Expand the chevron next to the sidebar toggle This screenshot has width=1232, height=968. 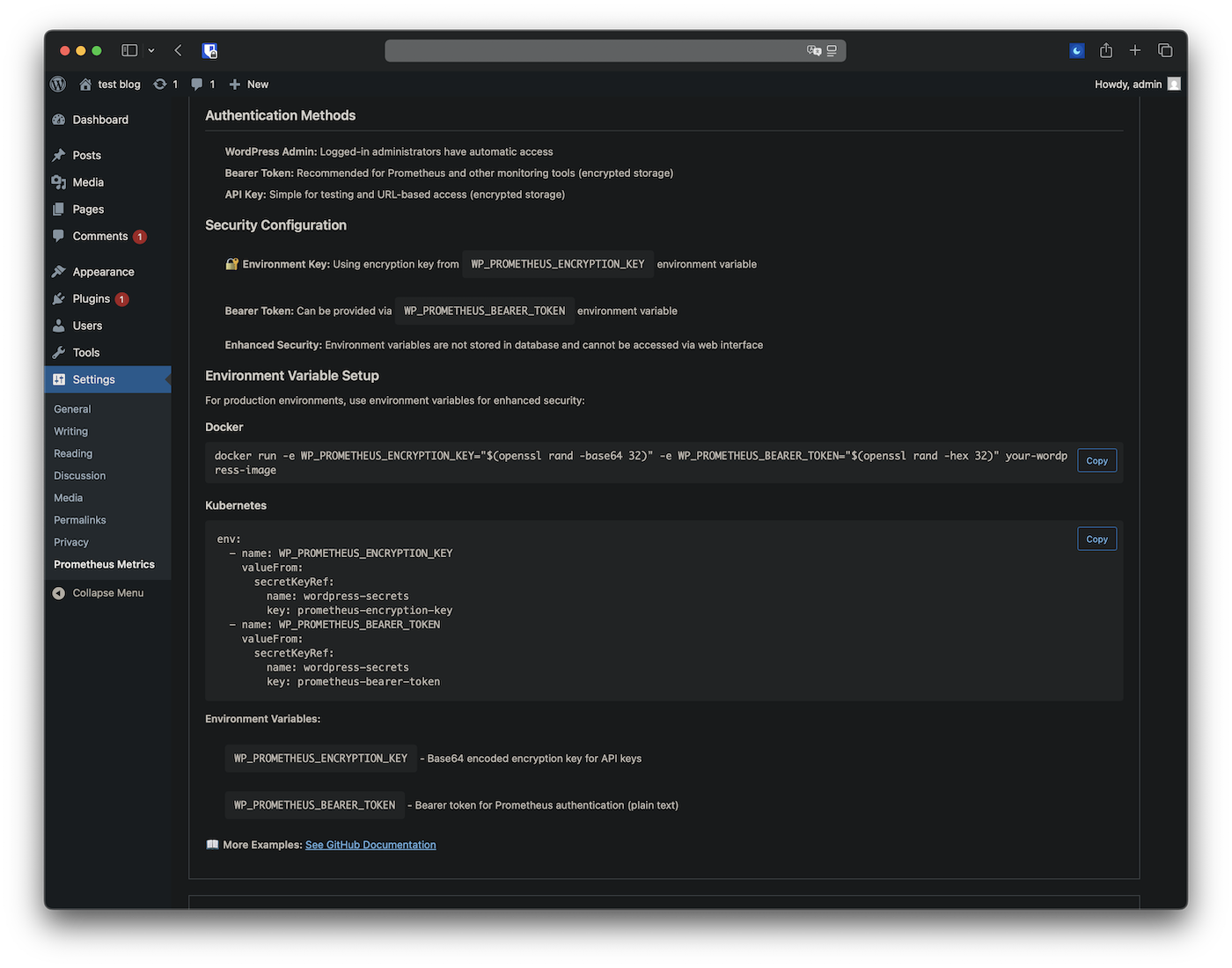[x=150, y=50]
